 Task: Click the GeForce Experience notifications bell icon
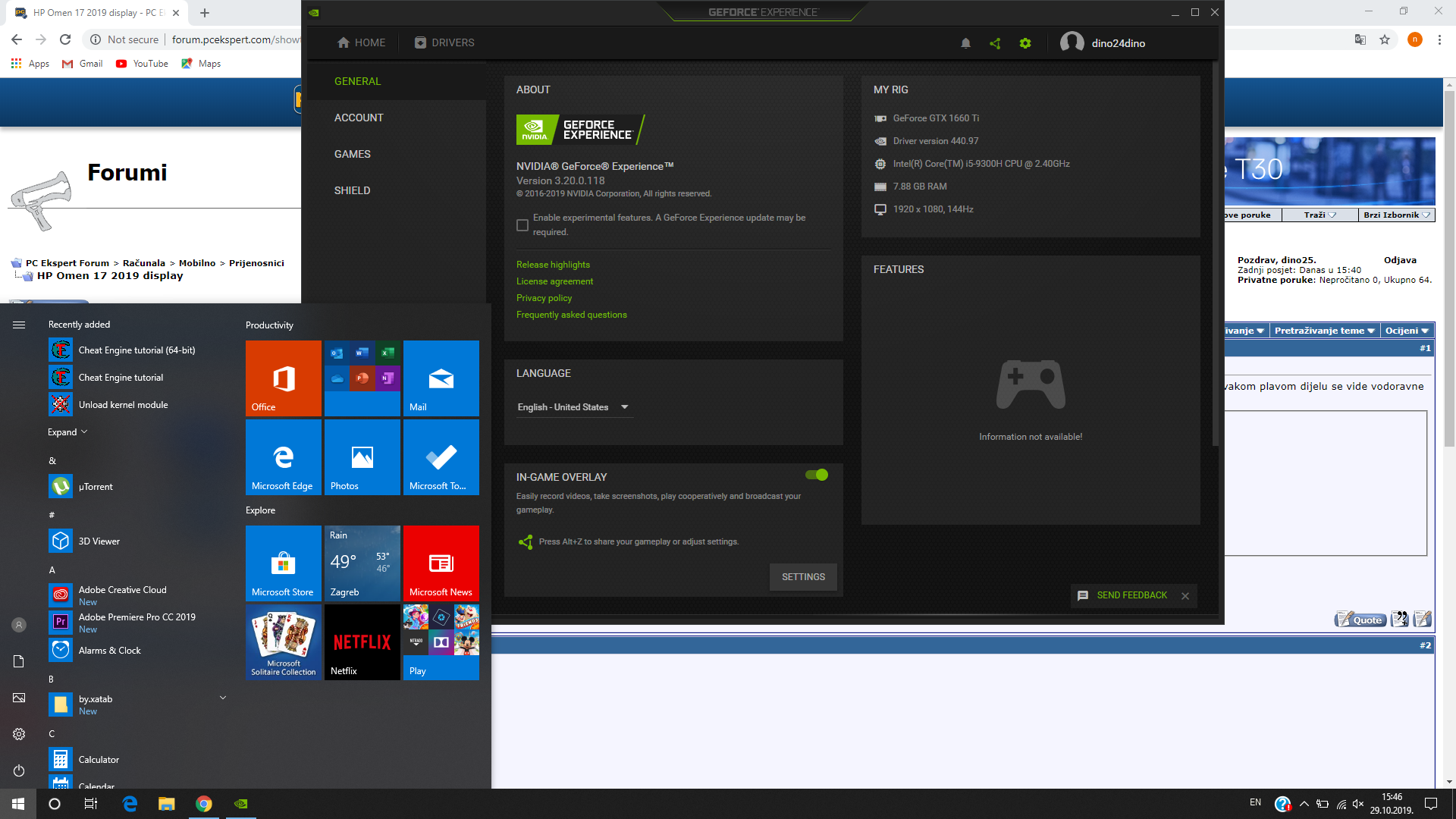pos(965,43)
